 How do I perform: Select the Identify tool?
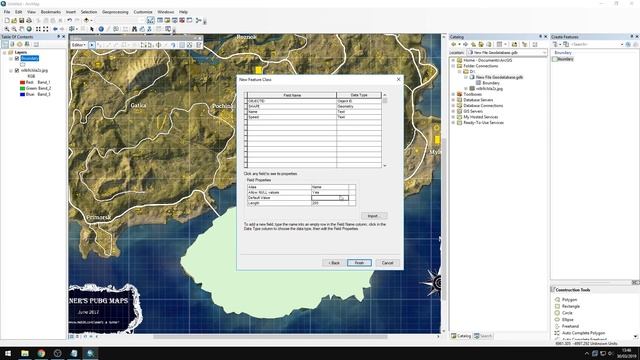[x=101, y=29]
